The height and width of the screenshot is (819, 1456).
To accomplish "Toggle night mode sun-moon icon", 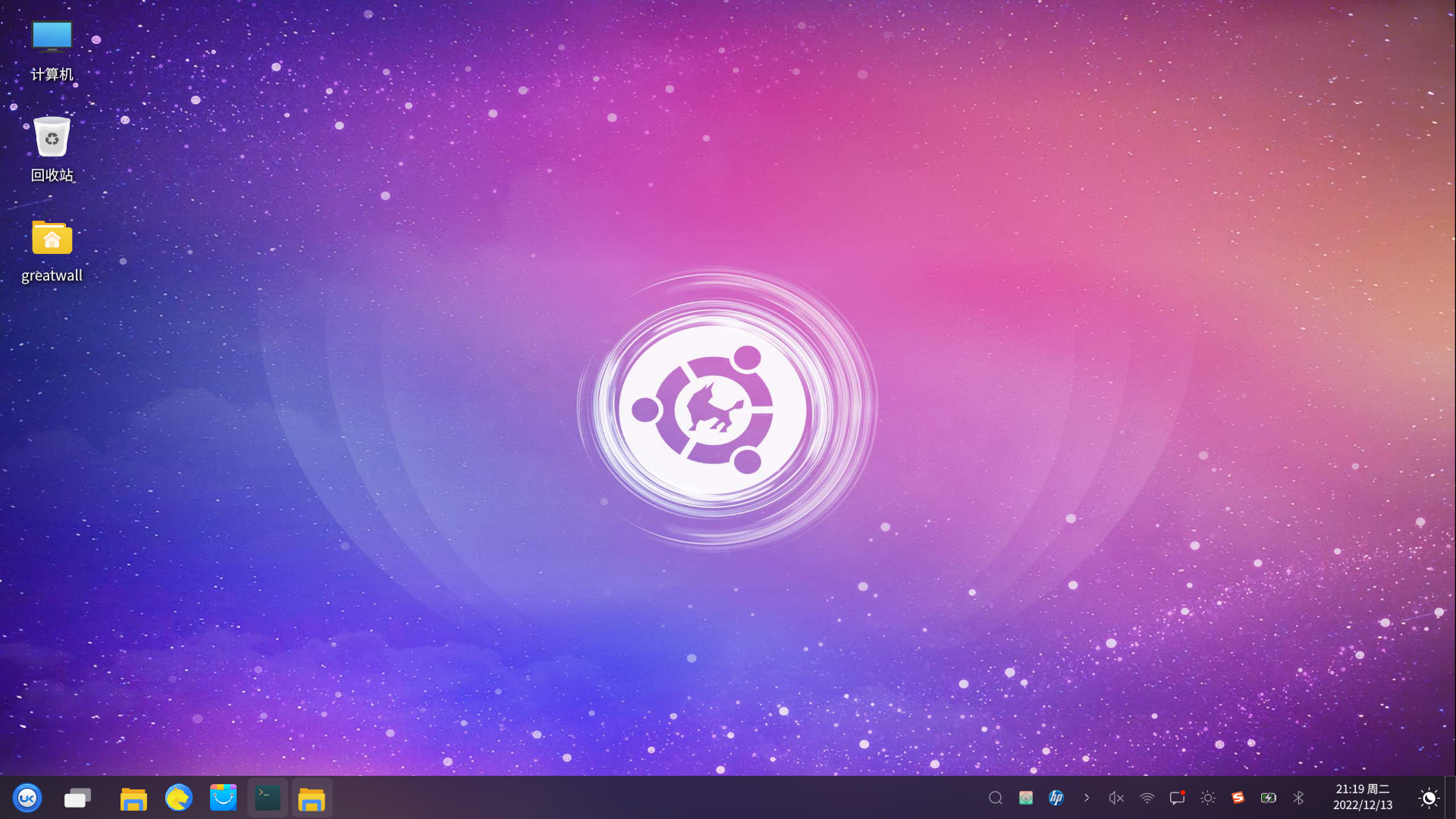I will click(x=1429, y=798).
